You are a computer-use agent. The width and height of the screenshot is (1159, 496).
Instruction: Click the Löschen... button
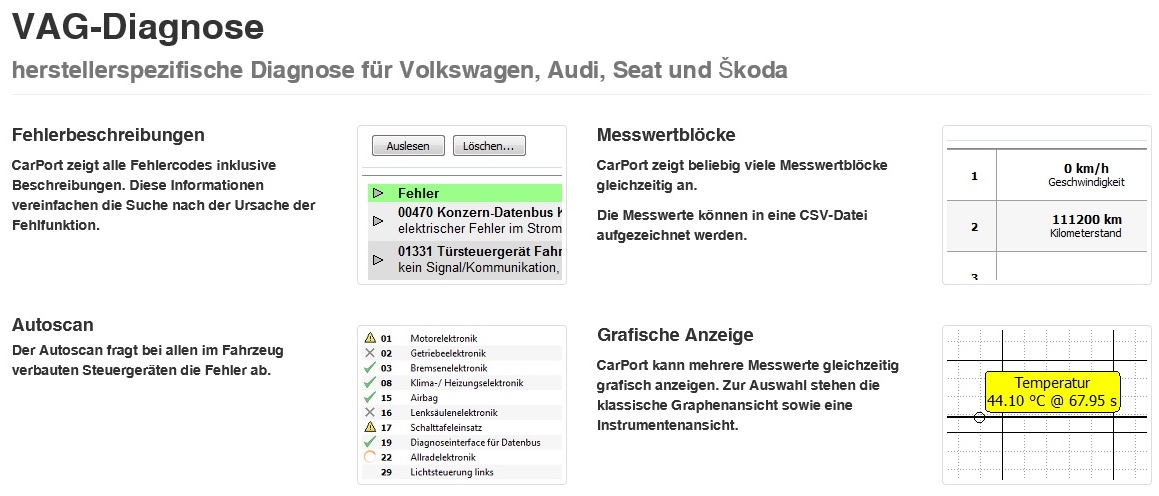coord(489,146)
